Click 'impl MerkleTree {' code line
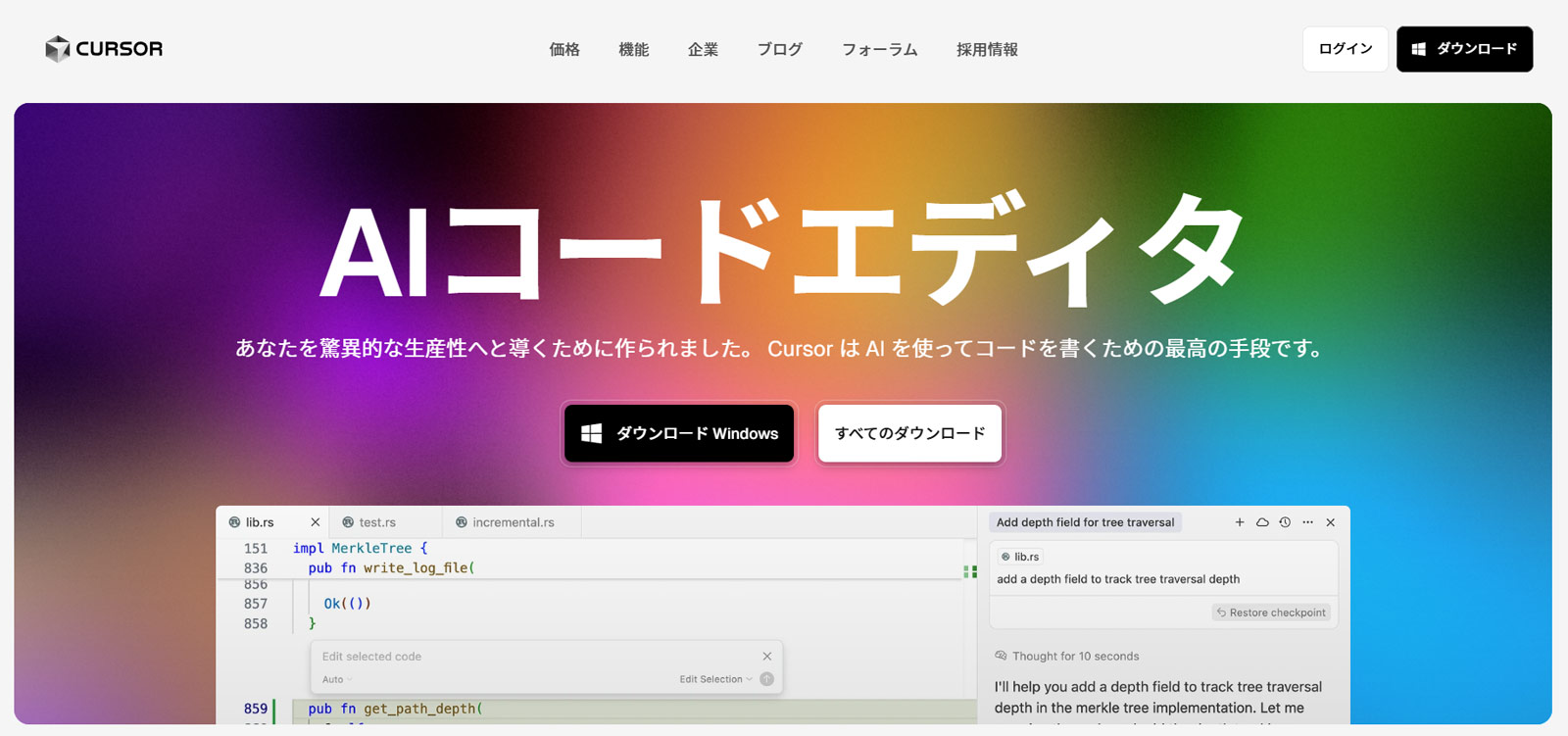Image resolution: width=1568 pixels, height=736 pixels. [x=360, y=549]
